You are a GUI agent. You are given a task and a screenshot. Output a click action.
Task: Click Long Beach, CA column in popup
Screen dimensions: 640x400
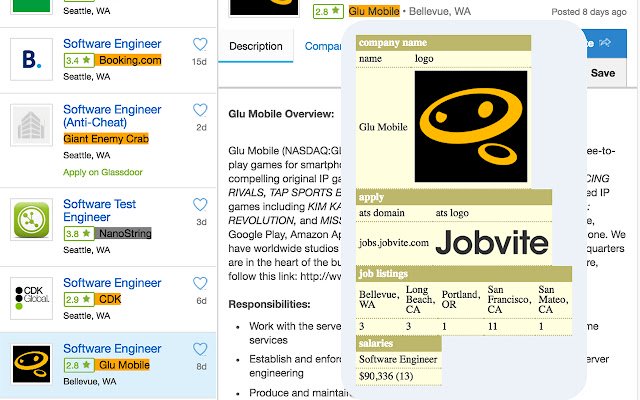(420, 300)
